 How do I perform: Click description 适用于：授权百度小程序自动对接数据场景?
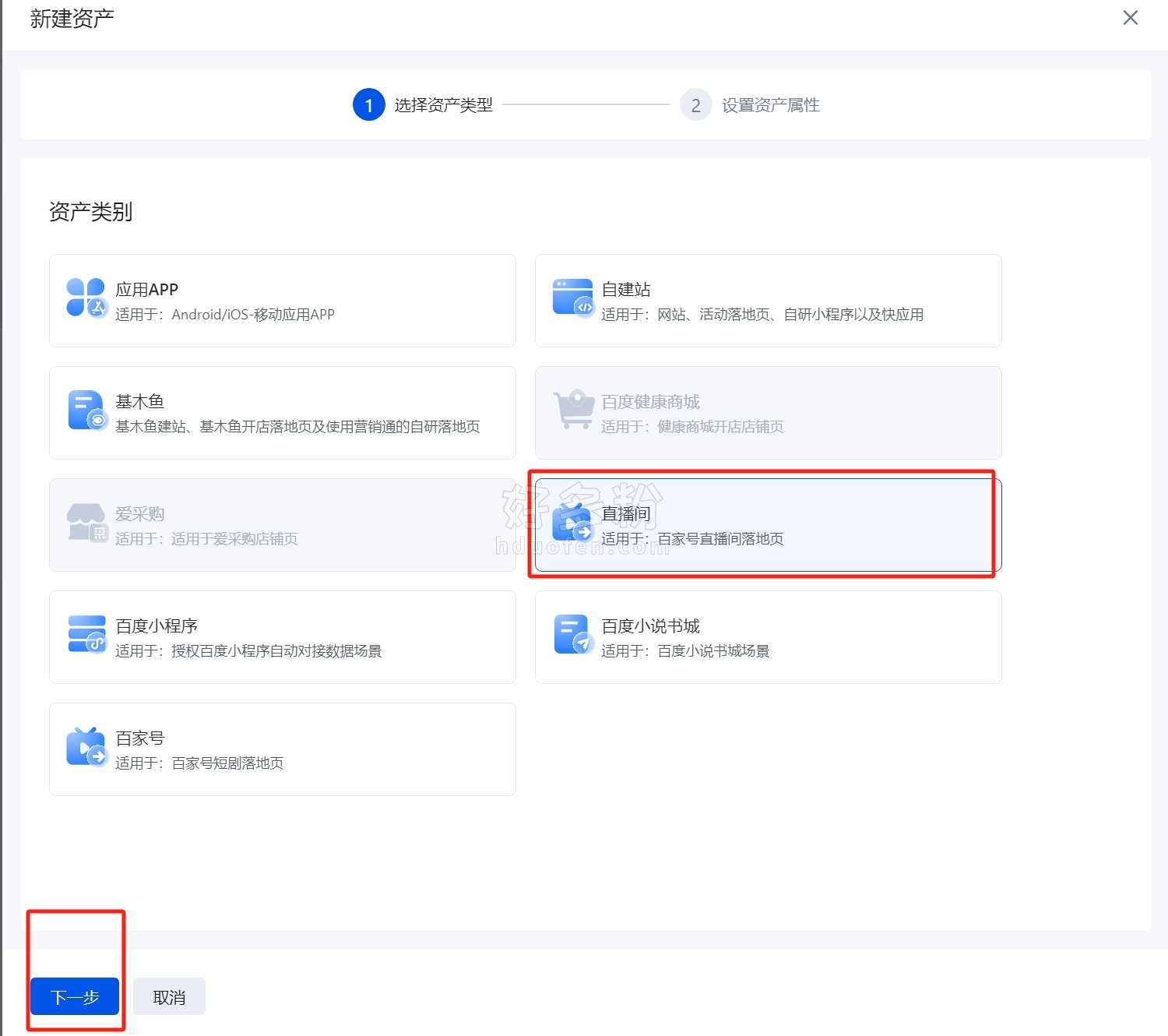coord(248,651)
